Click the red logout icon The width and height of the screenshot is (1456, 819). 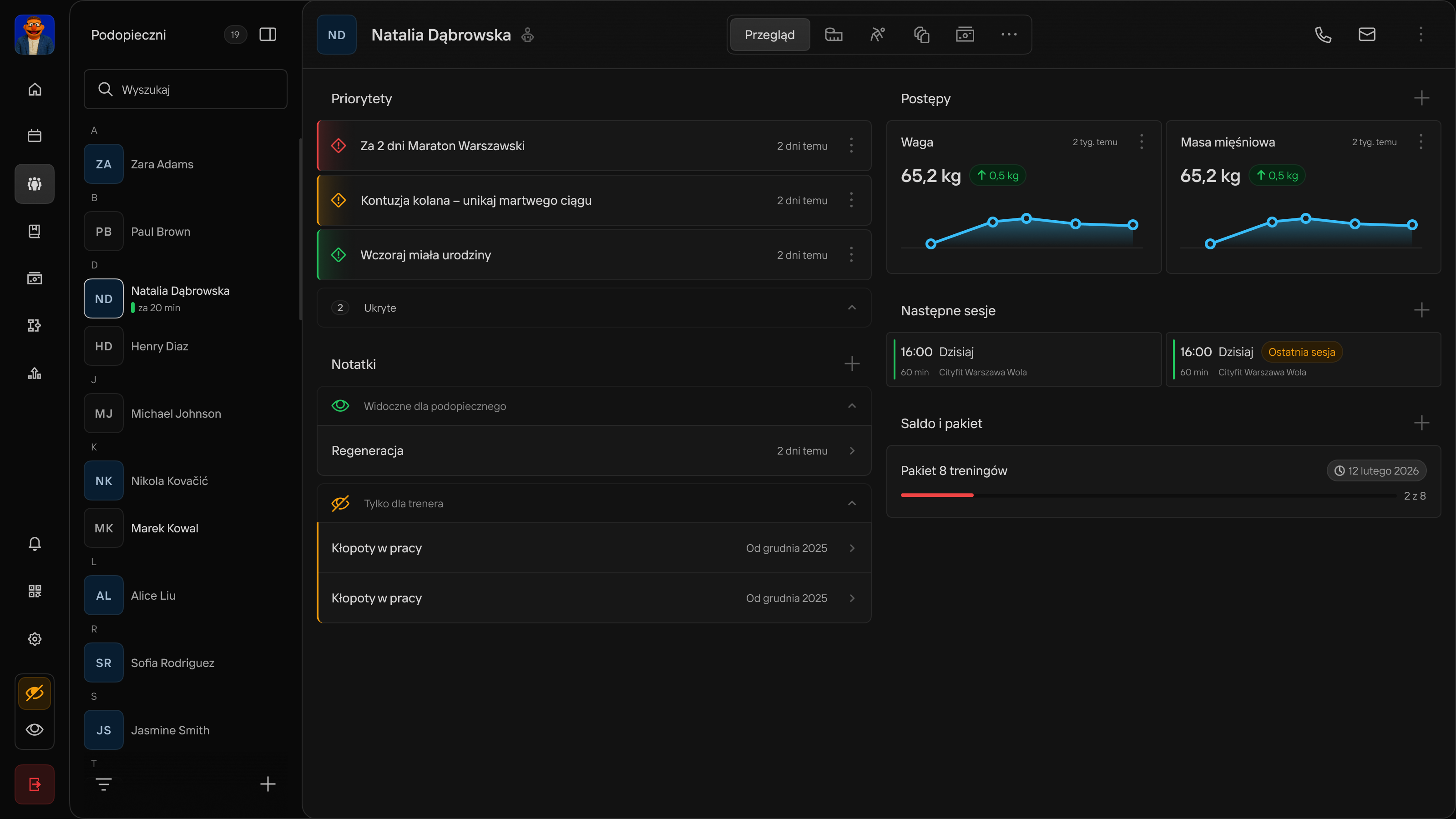pos(35,784)
